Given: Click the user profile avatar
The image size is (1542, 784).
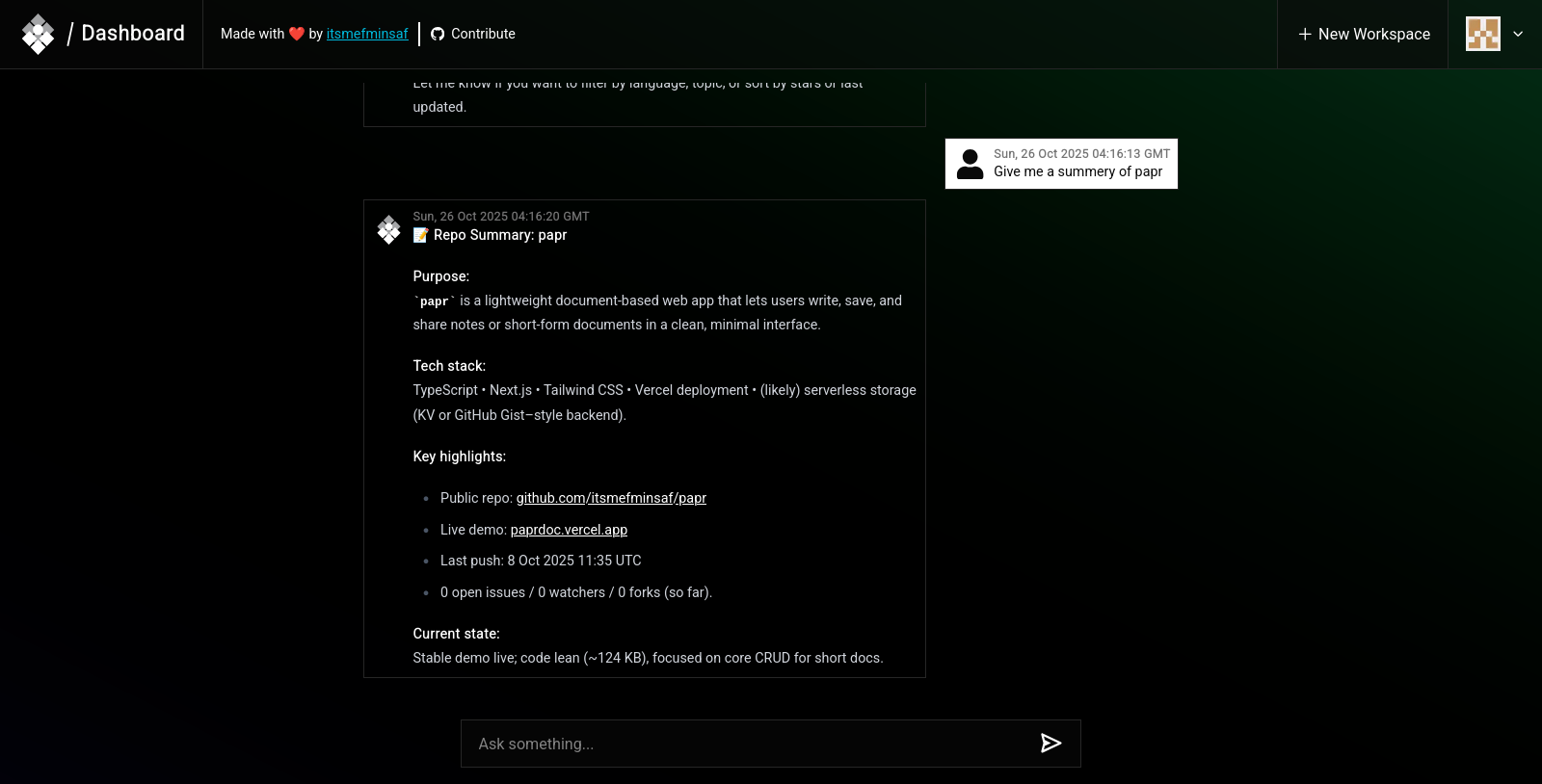Looking at the screenshot, I should (1483, 34).
